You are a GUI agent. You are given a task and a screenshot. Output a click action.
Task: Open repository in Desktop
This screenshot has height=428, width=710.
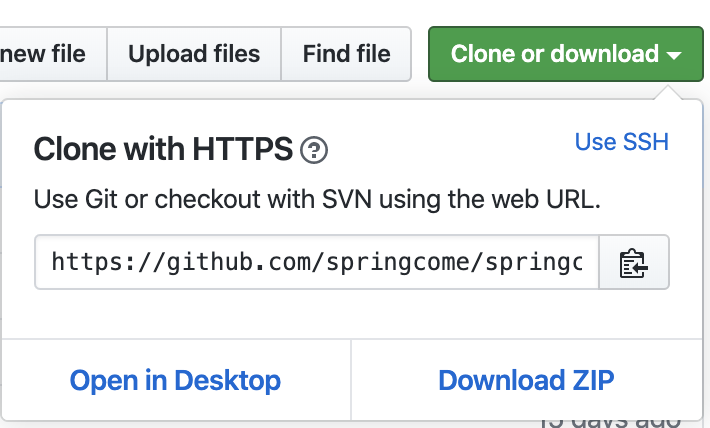point(175,380)
